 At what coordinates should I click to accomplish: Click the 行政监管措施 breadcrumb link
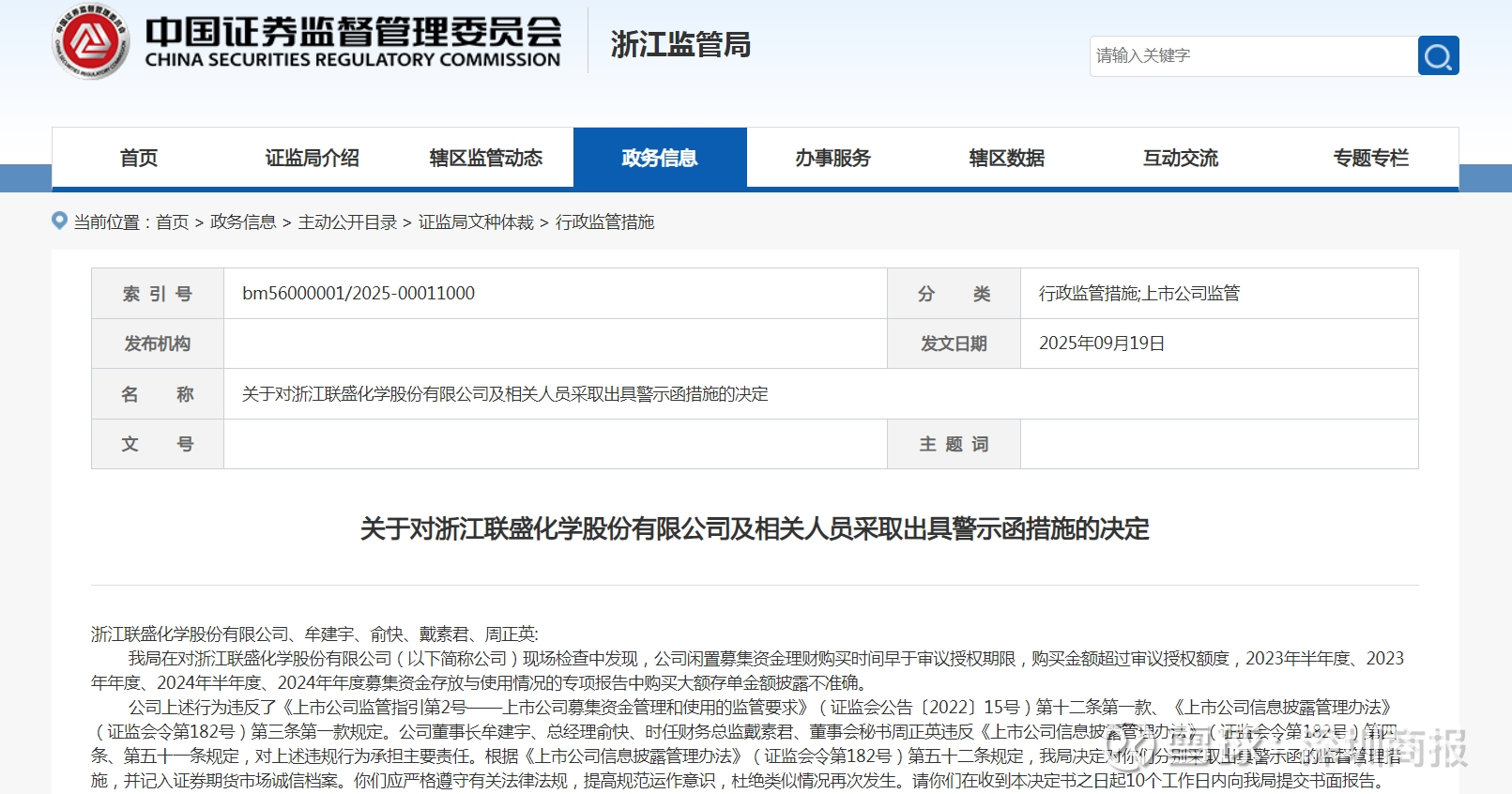pyautogui.click(x=605, y=222)
